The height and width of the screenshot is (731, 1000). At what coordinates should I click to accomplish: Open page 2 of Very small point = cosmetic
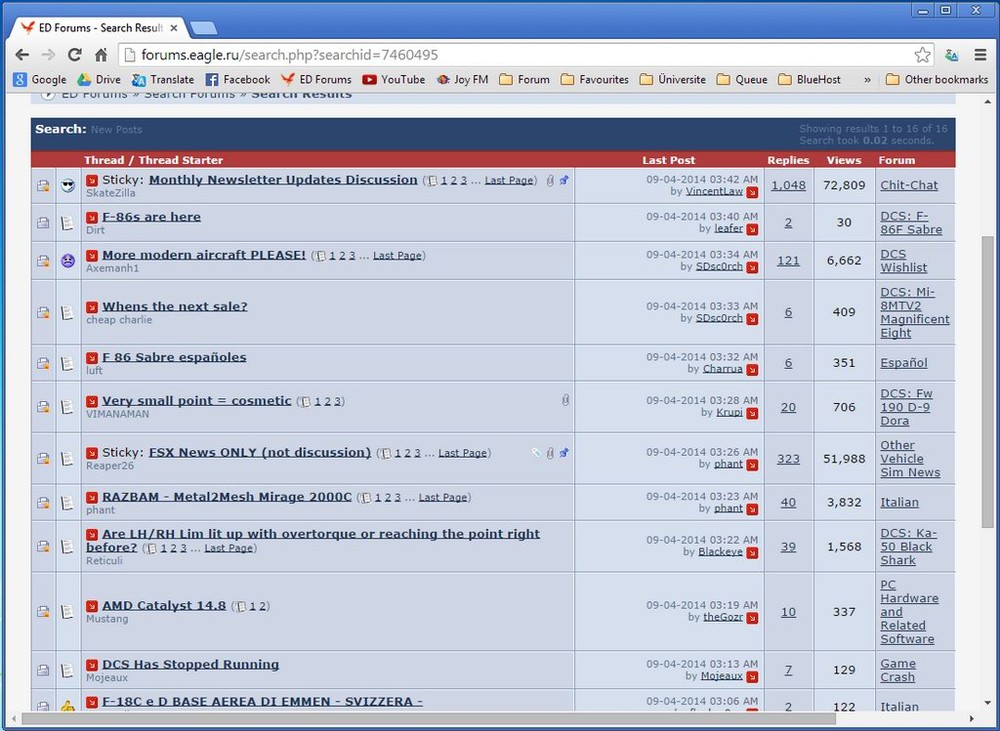(x=327, y=401)
